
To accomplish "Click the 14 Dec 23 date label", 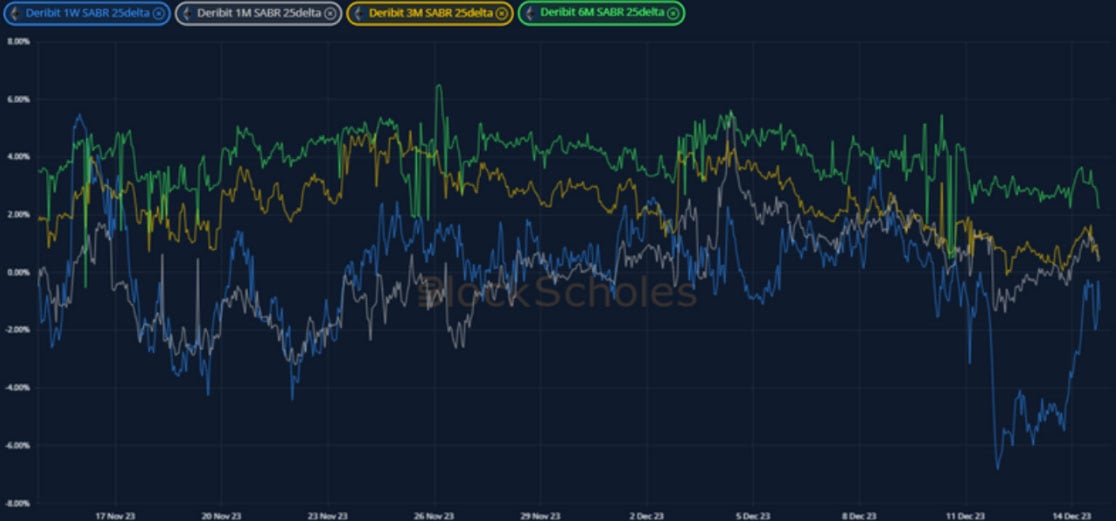I will (1072, 516).
